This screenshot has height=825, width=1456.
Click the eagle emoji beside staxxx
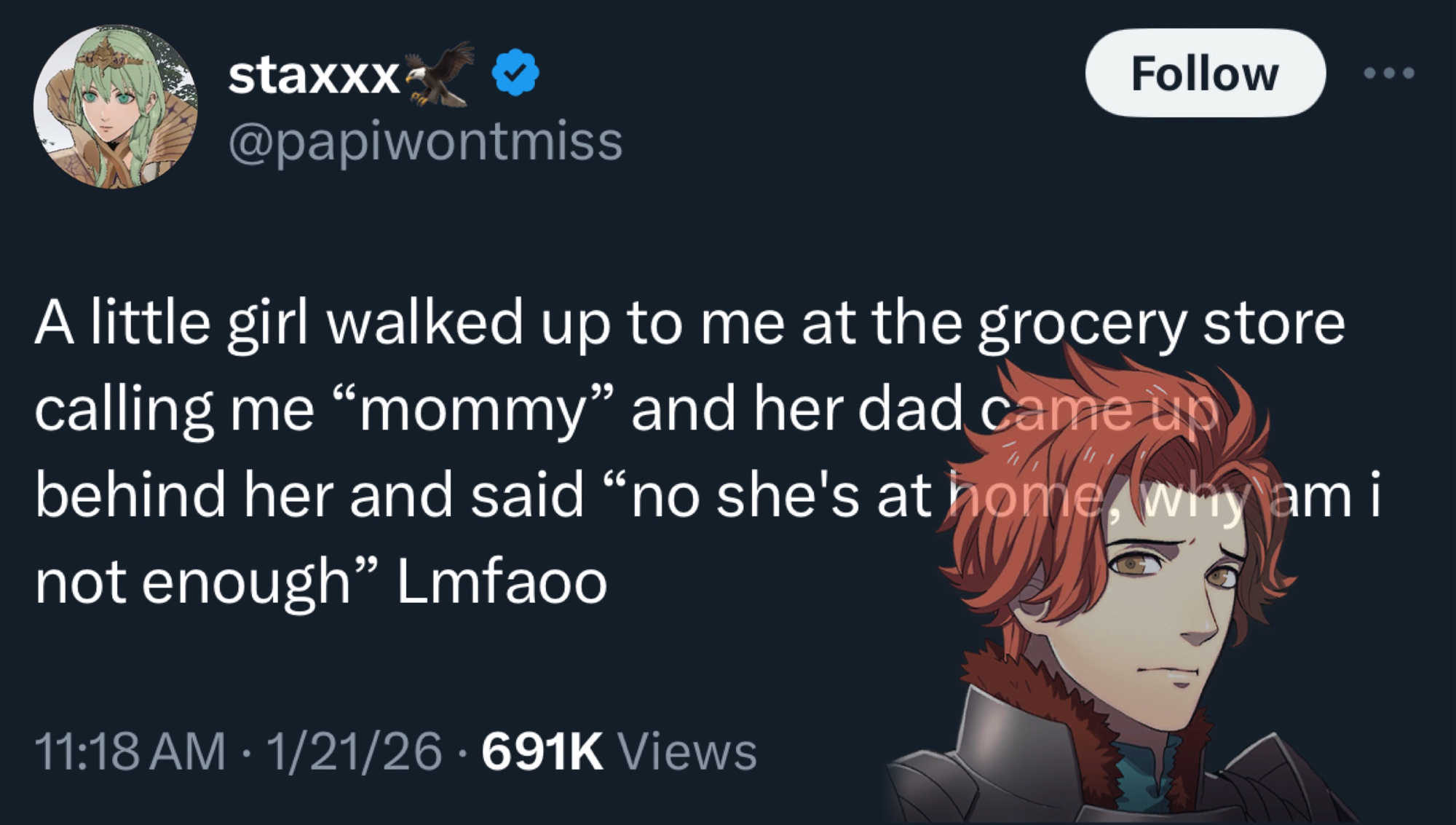[x=438, y=74]
